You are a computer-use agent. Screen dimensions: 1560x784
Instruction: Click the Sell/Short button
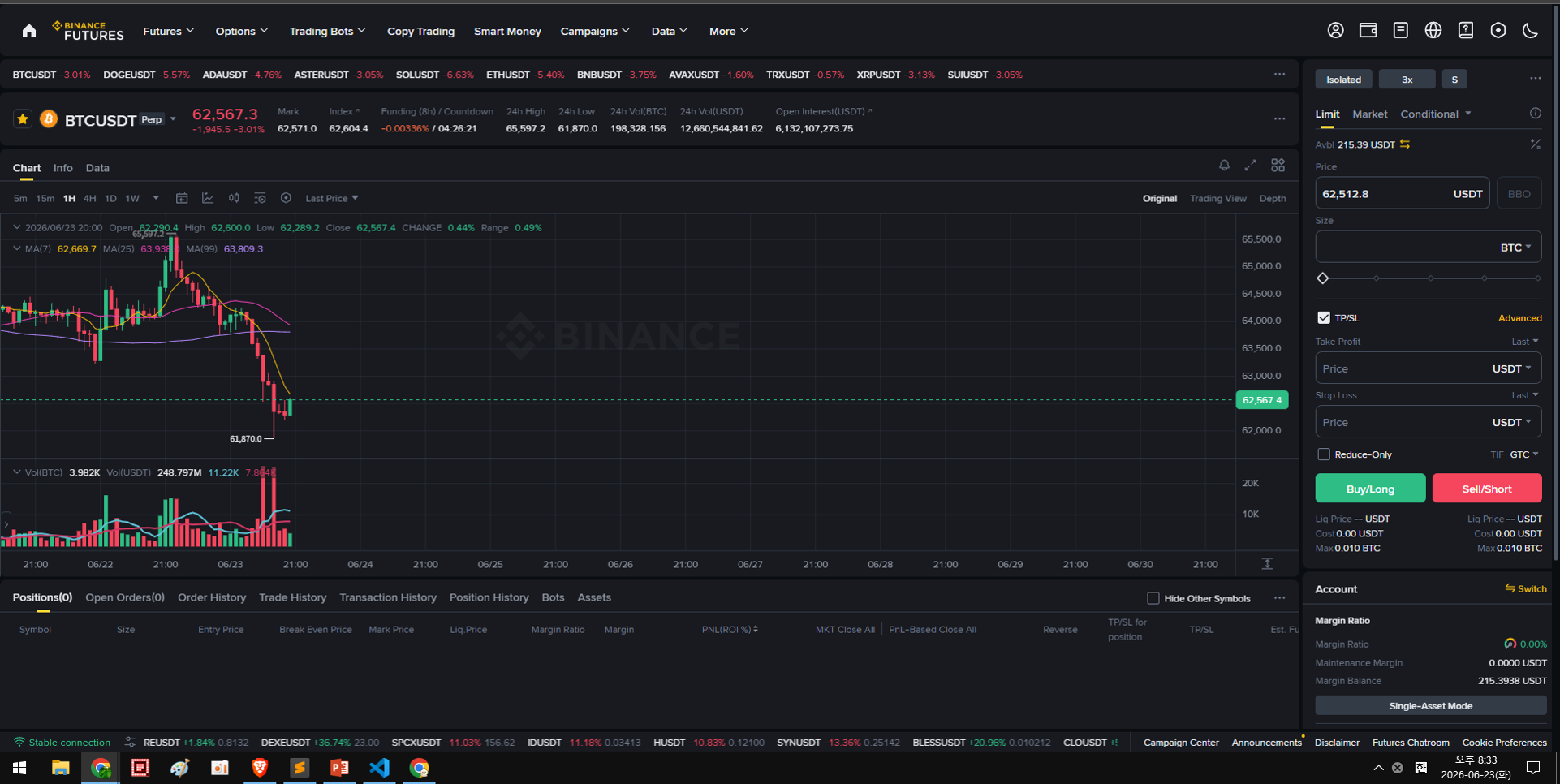[1487, 489]
